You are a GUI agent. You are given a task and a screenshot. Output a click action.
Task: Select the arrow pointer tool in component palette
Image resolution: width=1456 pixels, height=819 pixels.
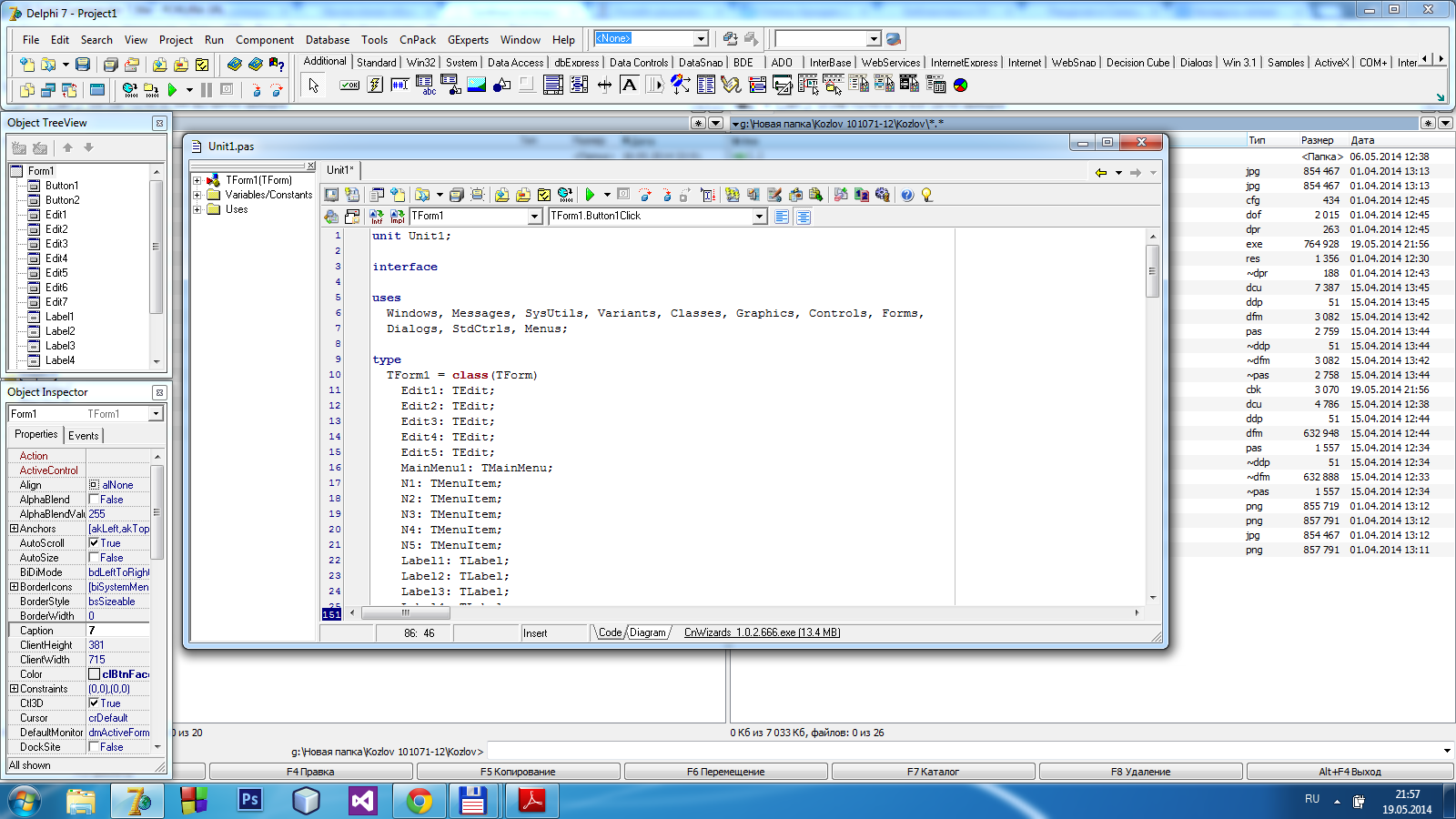314,86
